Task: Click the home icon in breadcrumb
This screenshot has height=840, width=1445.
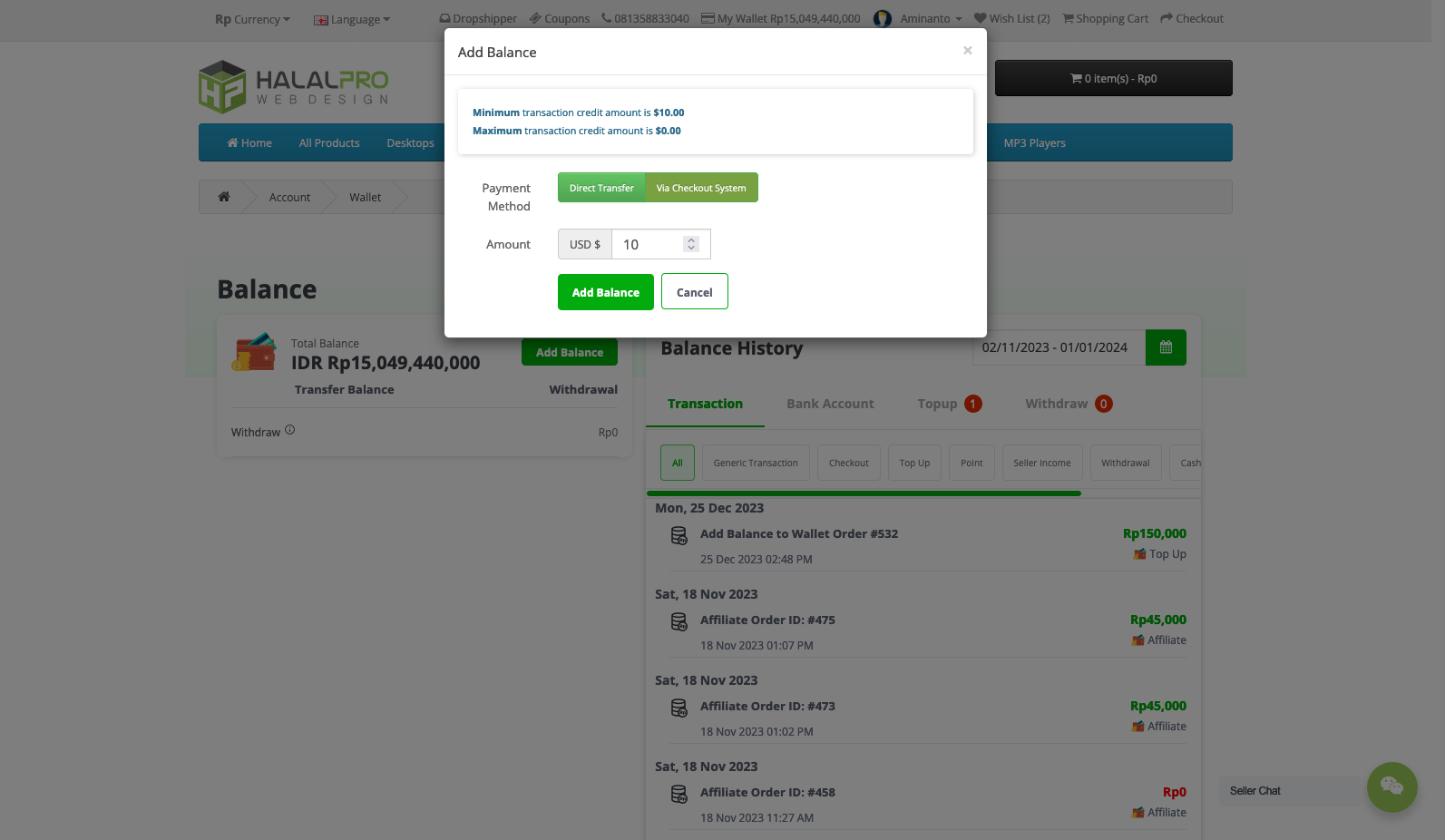Action: (224, 196)
